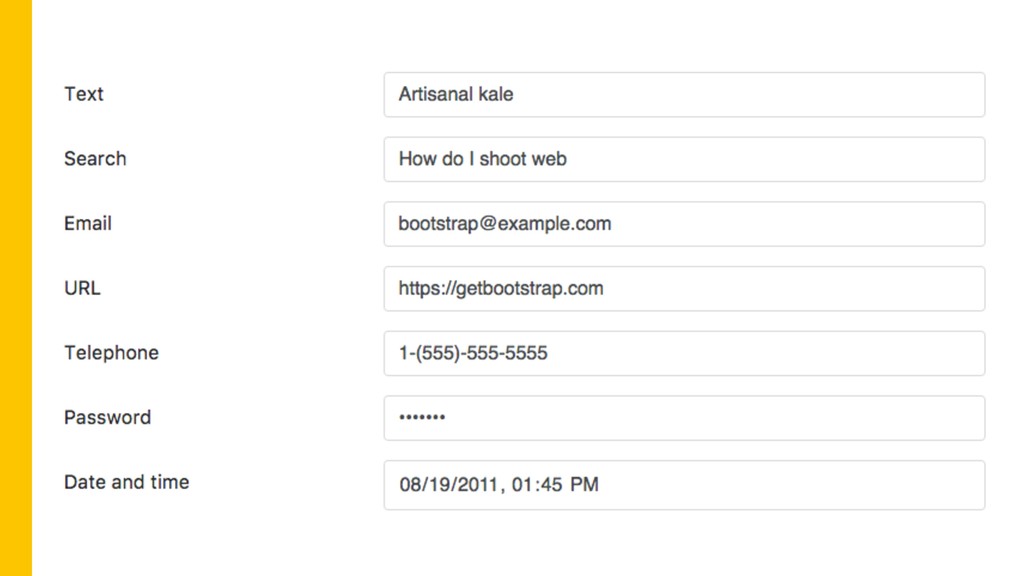Image resolution: width=1024 pixels, height=576 pixels.
Task: Click the "Search" field label
Action: coord(95,159)
